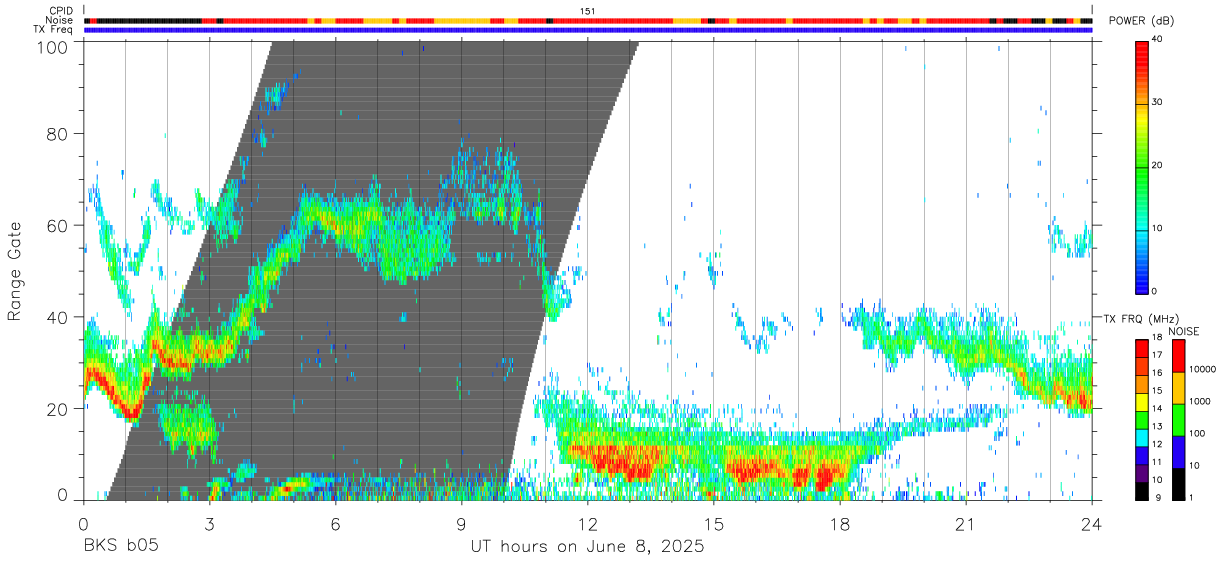
Task: Click the 3 tick on UT hours axis
Action: pos(210,524)
